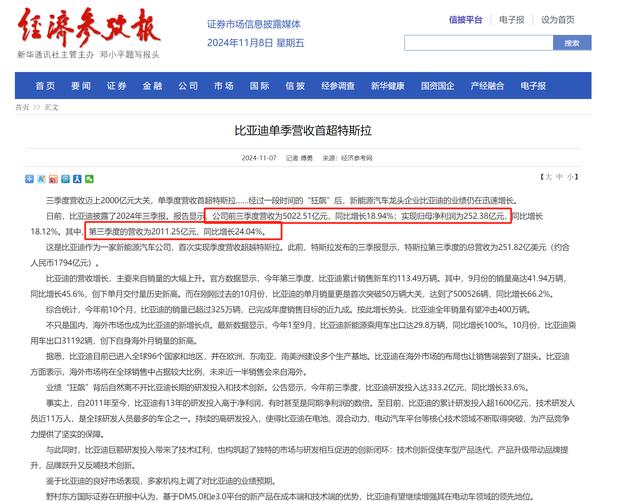Open the 市场 section
Viewport: 640px width, 501px height.
click(224, 86)
